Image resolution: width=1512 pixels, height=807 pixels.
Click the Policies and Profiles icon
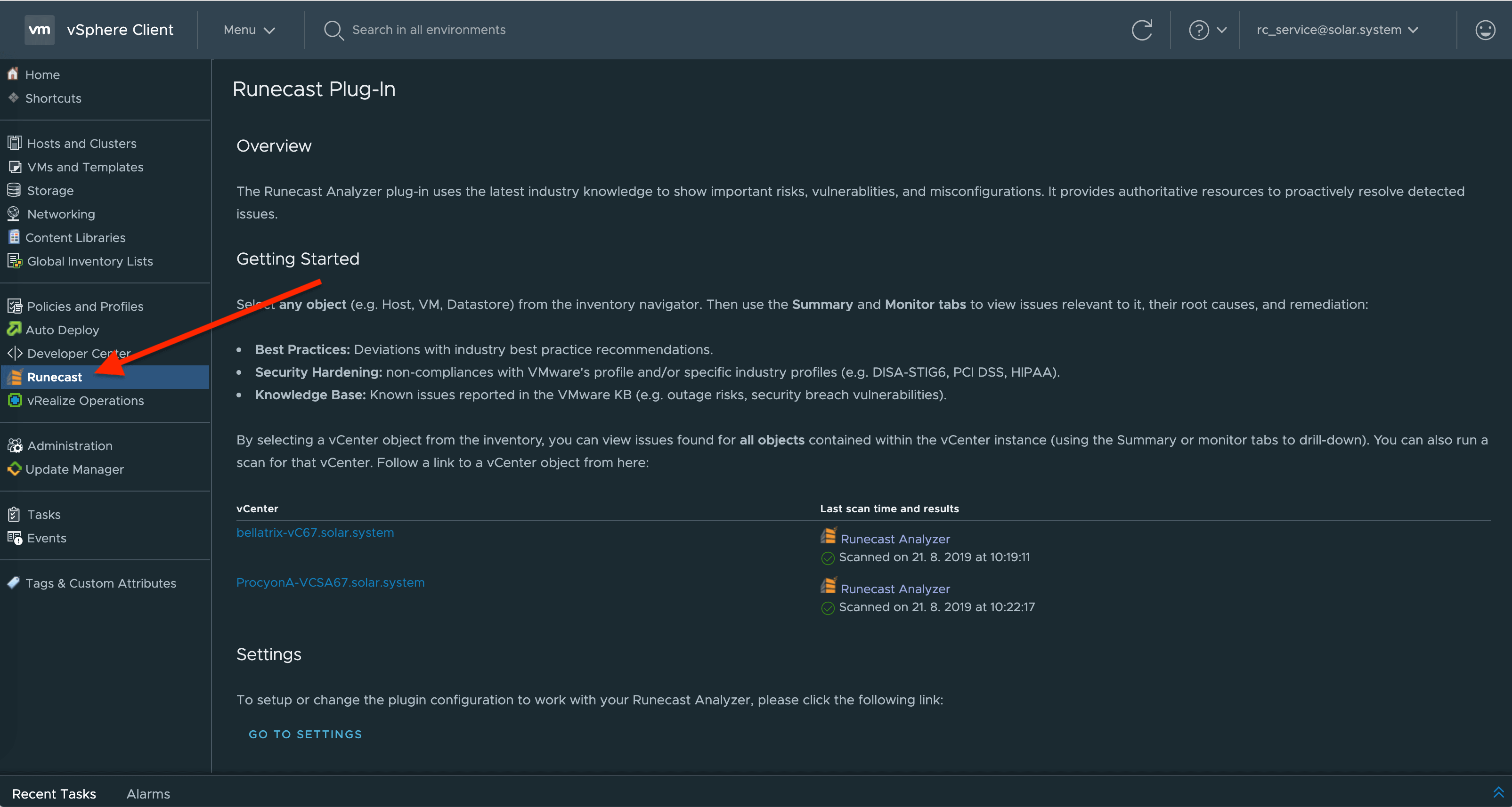click(x=15, y=306)
